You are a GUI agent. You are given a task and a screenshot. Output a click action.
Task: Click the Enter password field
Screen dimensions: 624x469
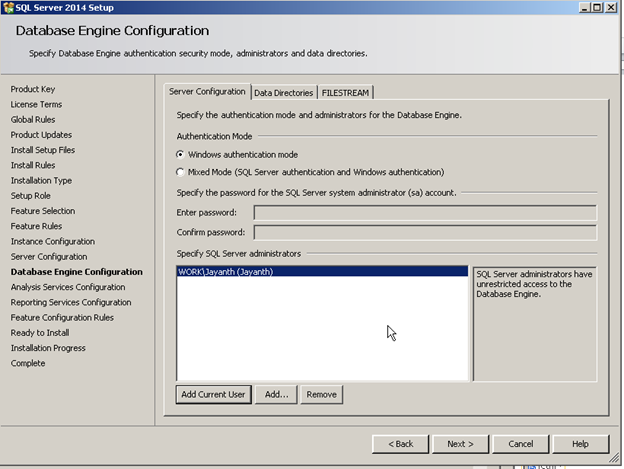(425, 212)
